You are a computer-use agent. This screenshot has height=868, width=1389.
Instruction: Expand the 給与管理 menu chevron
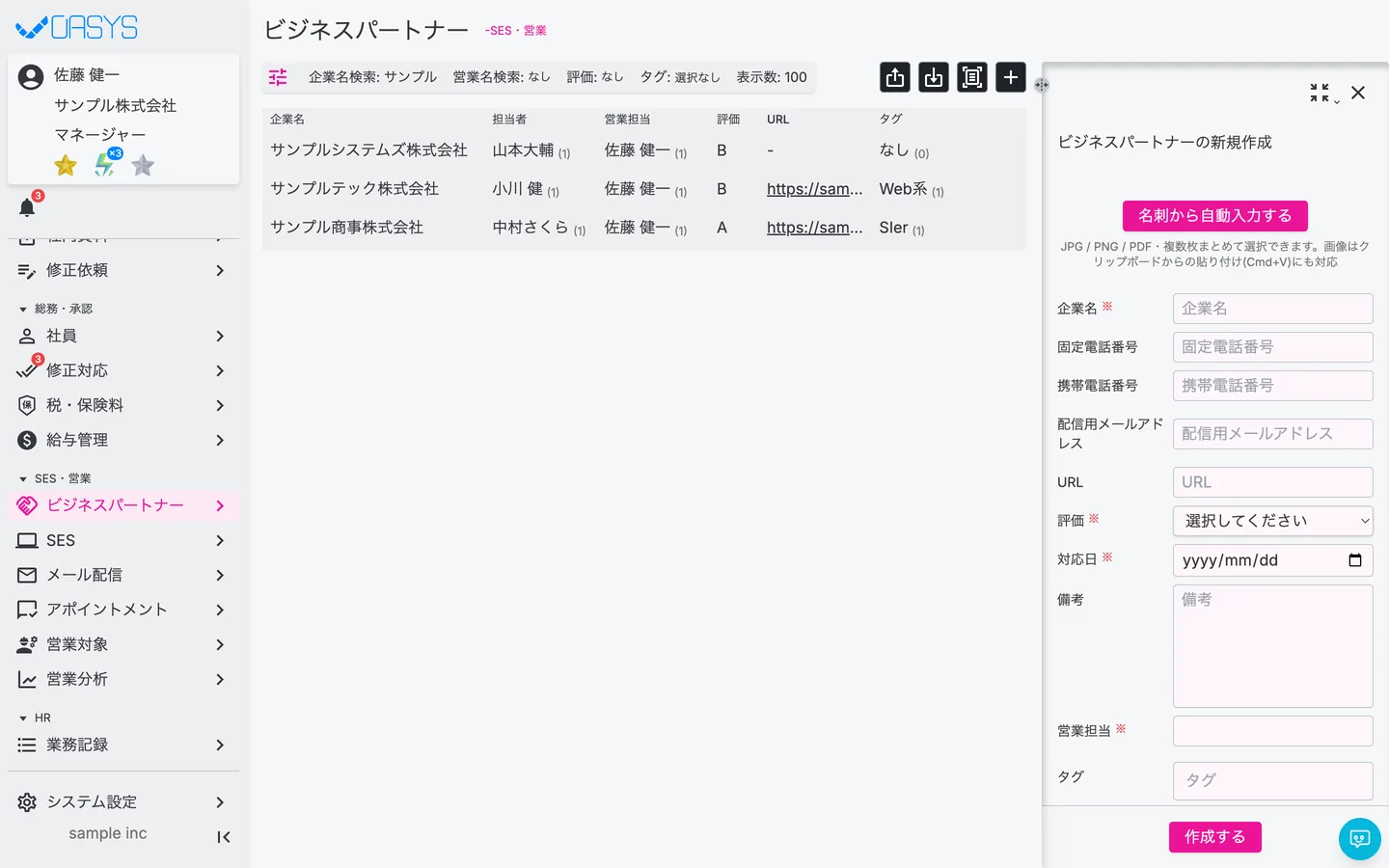tap(220, 440)
